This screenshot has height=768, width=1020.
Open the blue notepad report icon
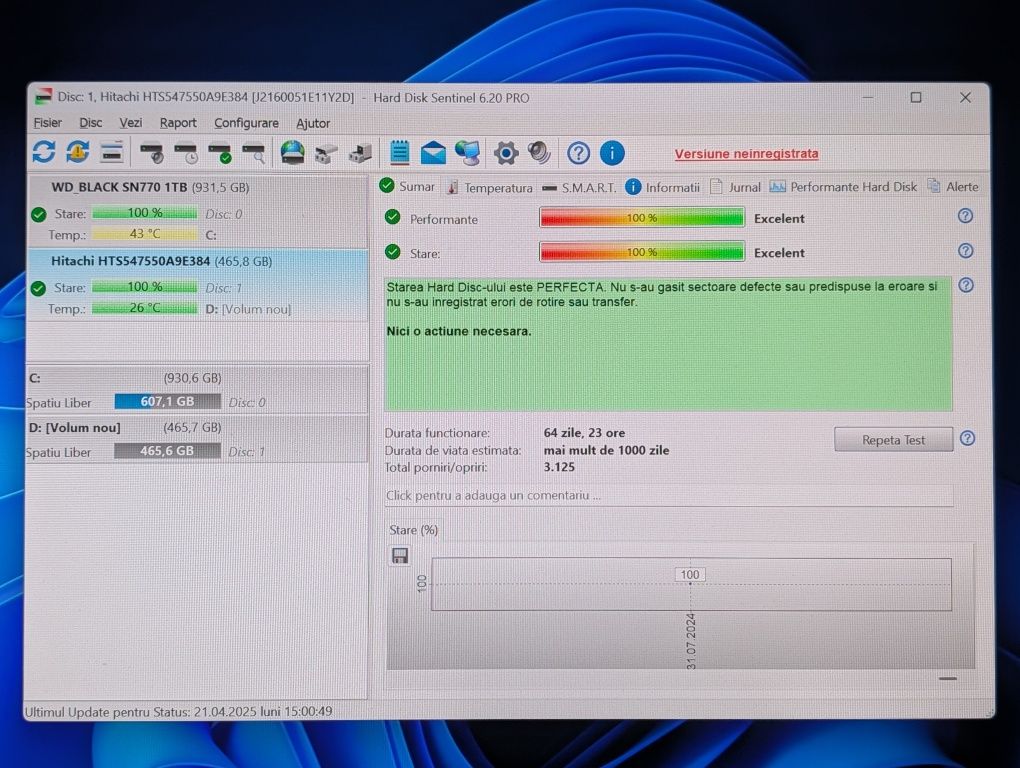(x=399, y=153)
